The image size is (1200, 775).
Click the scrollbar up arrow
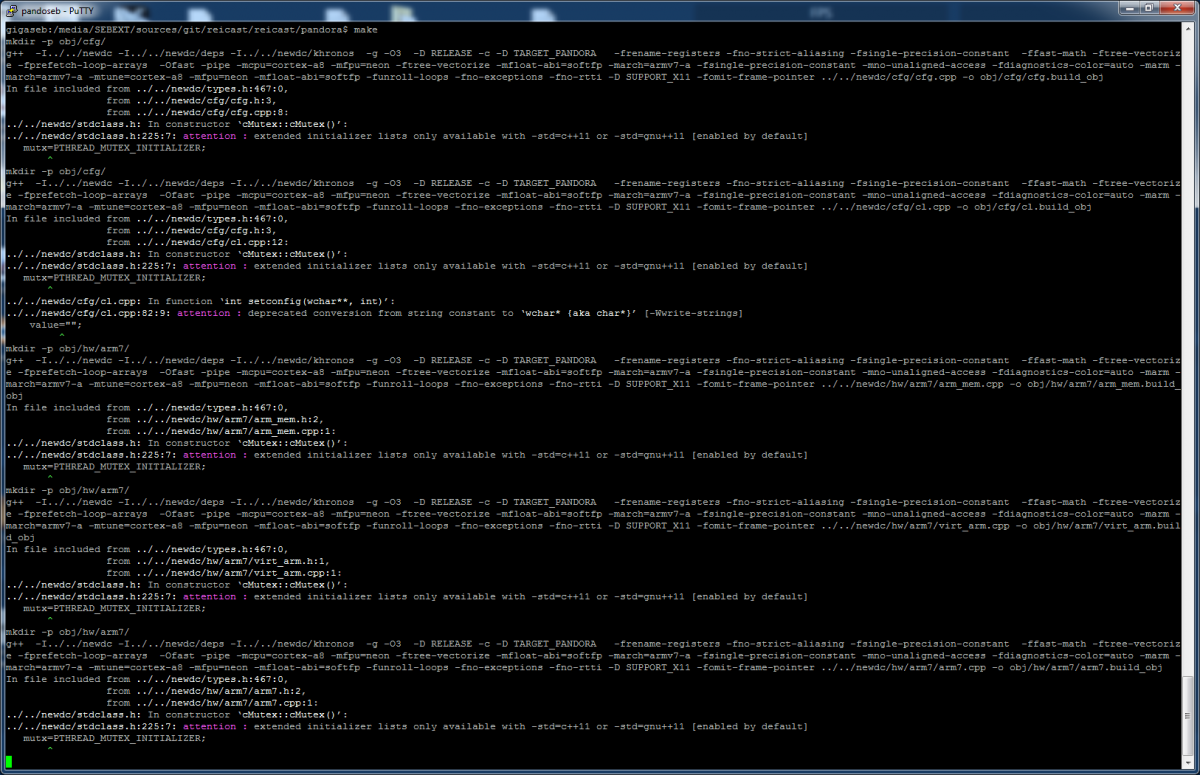click(1187, 30)
